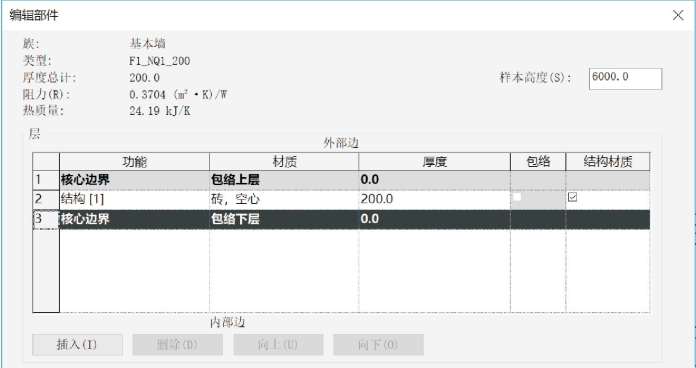Edit the 样本高度(S) field value 6000.0
The height and width of the screenshot is (368, 696).
pyautogui.click(x=625, y=79)
